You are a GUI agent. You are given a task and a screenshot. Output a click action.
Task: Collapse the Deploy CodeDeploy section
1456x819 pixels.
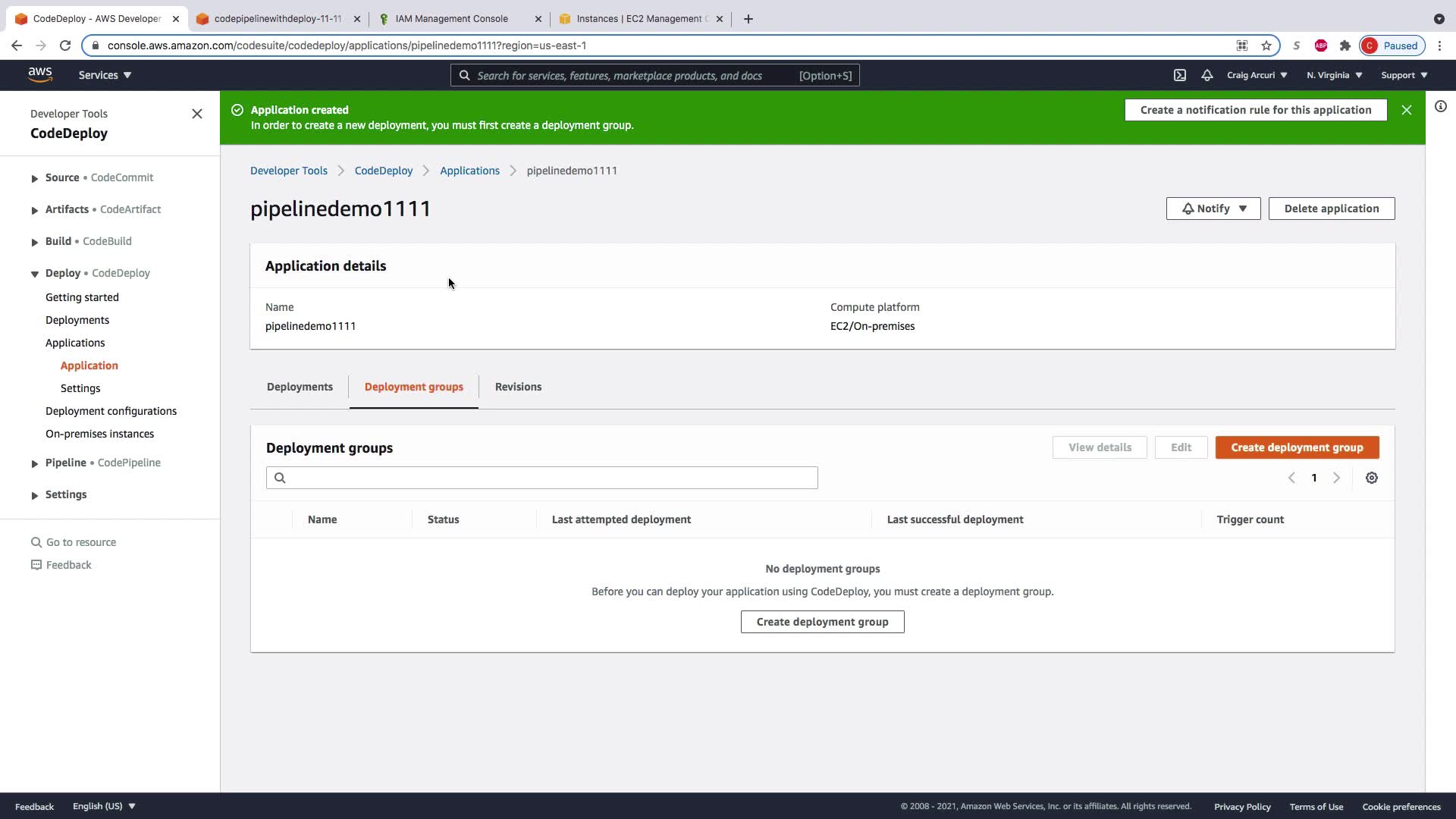point(35,274)
